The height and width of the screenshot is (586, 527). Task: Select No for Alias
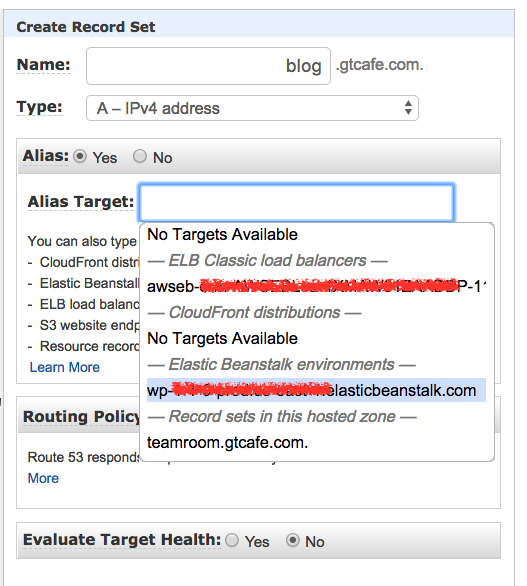pos(140,156)
